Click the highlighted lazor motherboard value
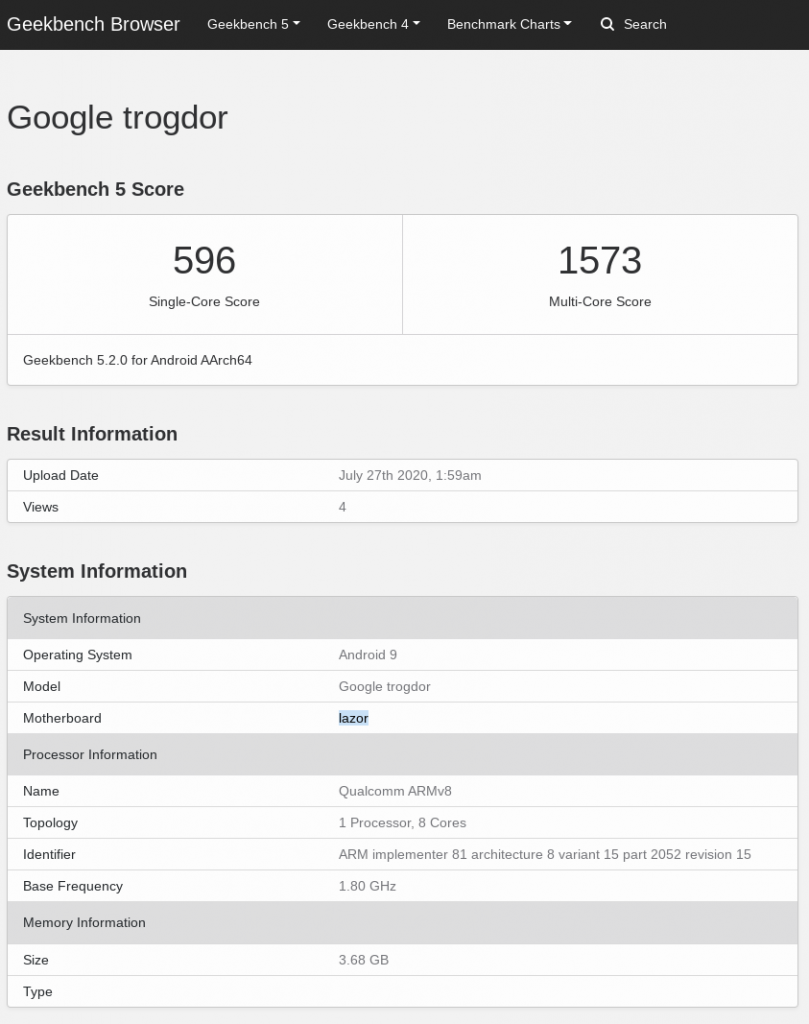This screenshot has width=809, height=1024. (x=353, y=718)
